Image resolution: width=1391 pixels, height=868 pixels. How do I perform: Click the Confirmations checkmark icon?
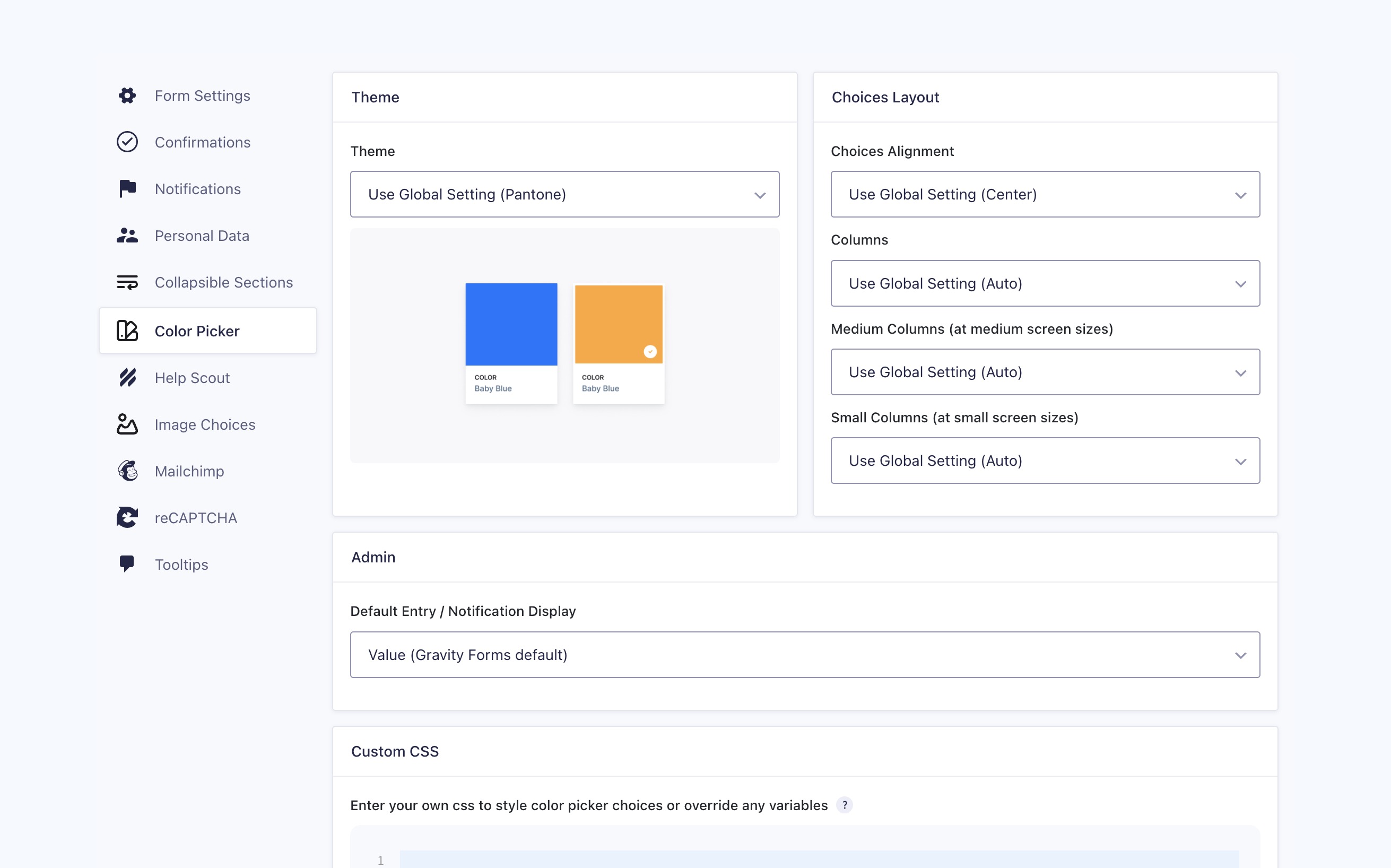pos(126,142)
